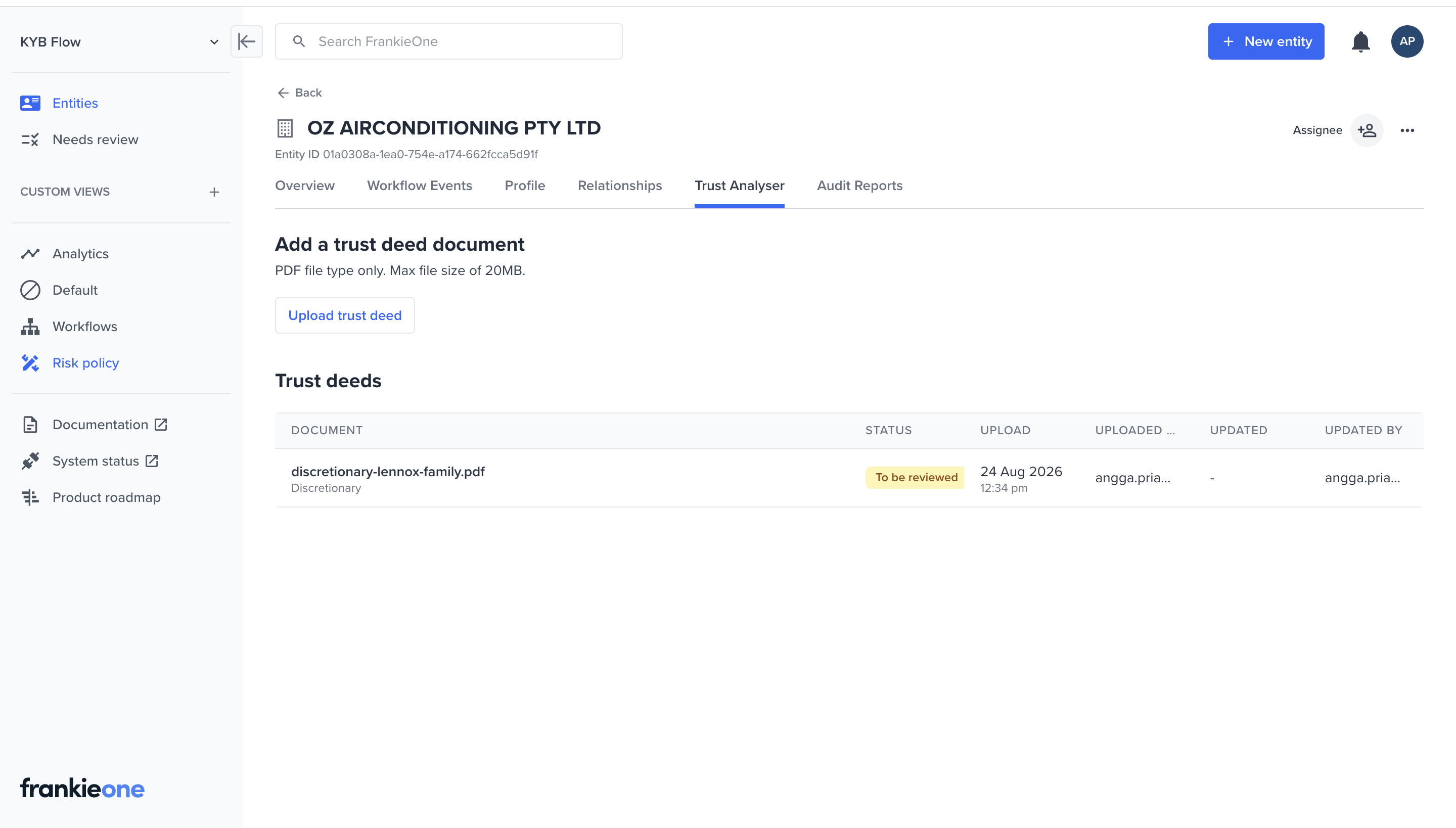Focus the Search FrankieOne field
Image resolution: width=1456 pixels, height=828 pixels.
[449, 41]
